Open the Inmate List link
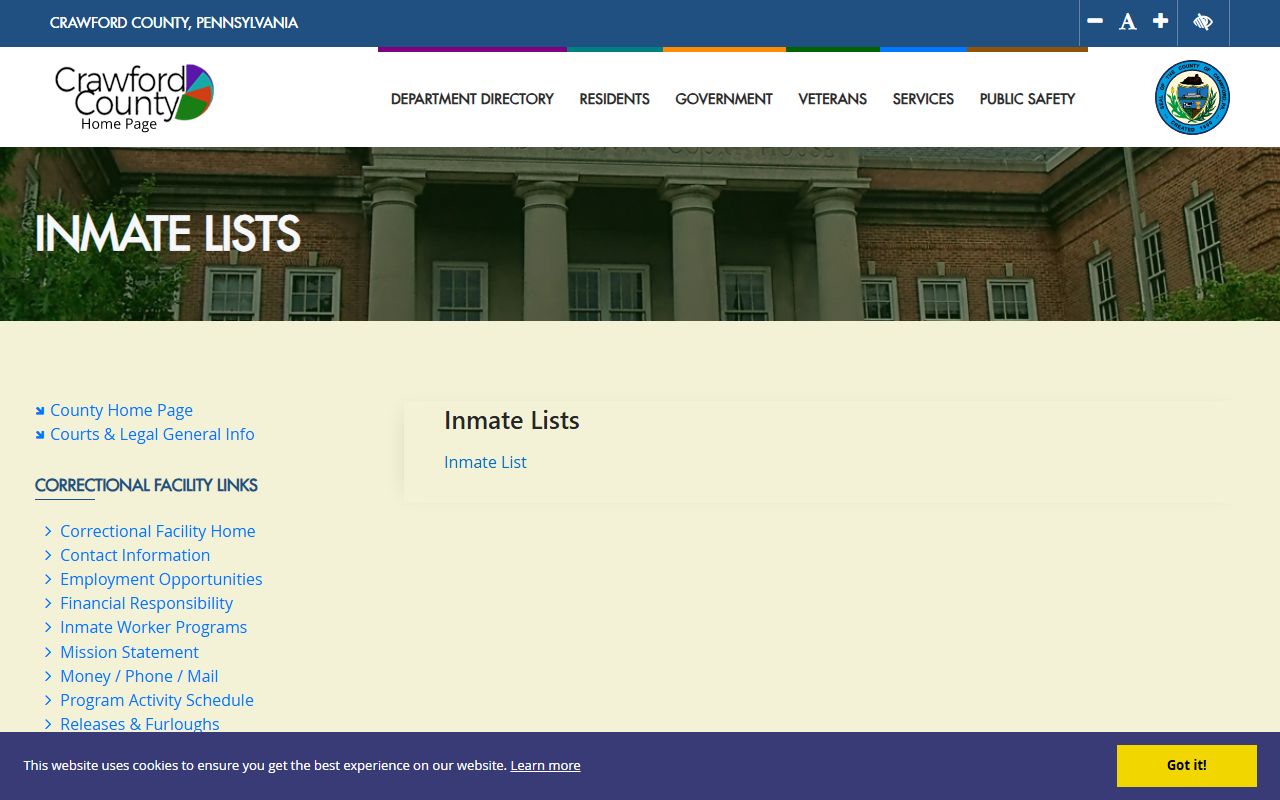Screen dimensions: 1280x800 (485, 462)
